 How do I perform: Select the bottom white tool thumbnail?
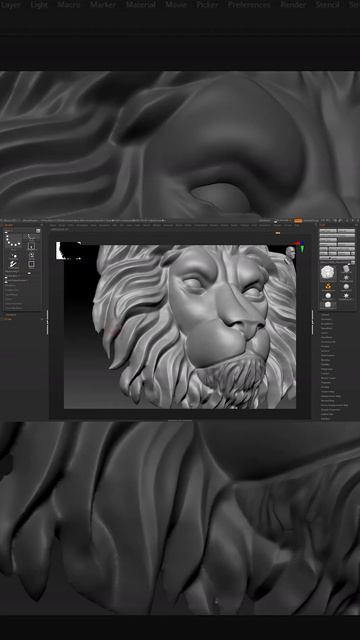coord(328,304)
